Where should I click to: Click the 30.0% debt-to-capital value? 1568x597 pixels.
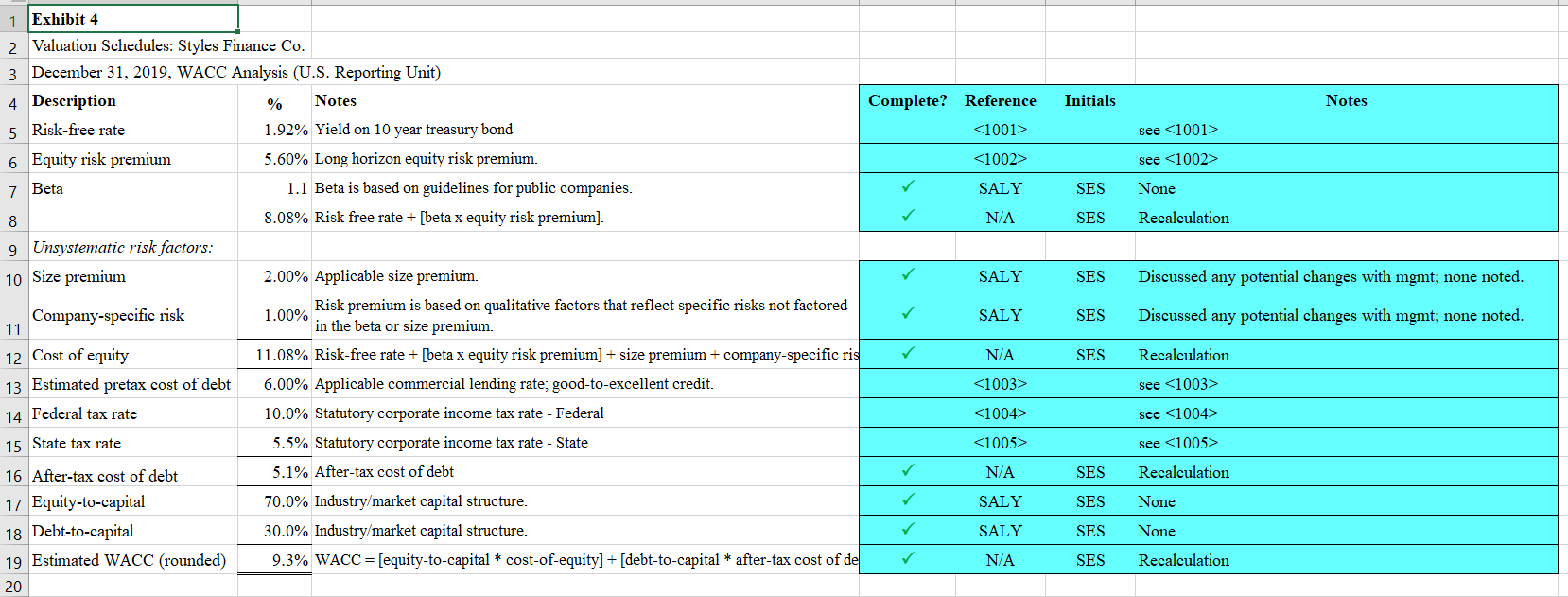click(x=274, y=531)
